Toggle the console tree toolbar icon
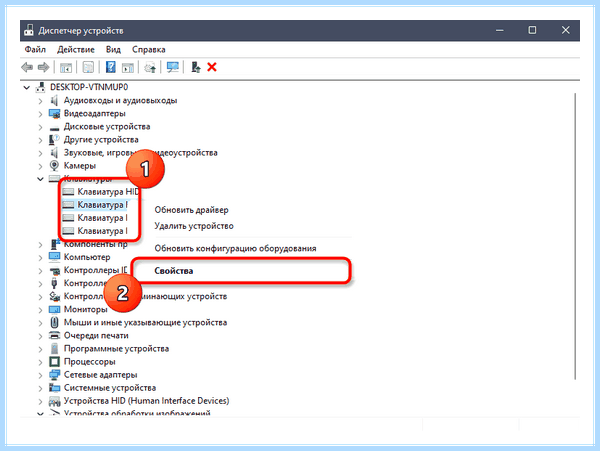Screen dimensions: 600x451 point(66,68)
